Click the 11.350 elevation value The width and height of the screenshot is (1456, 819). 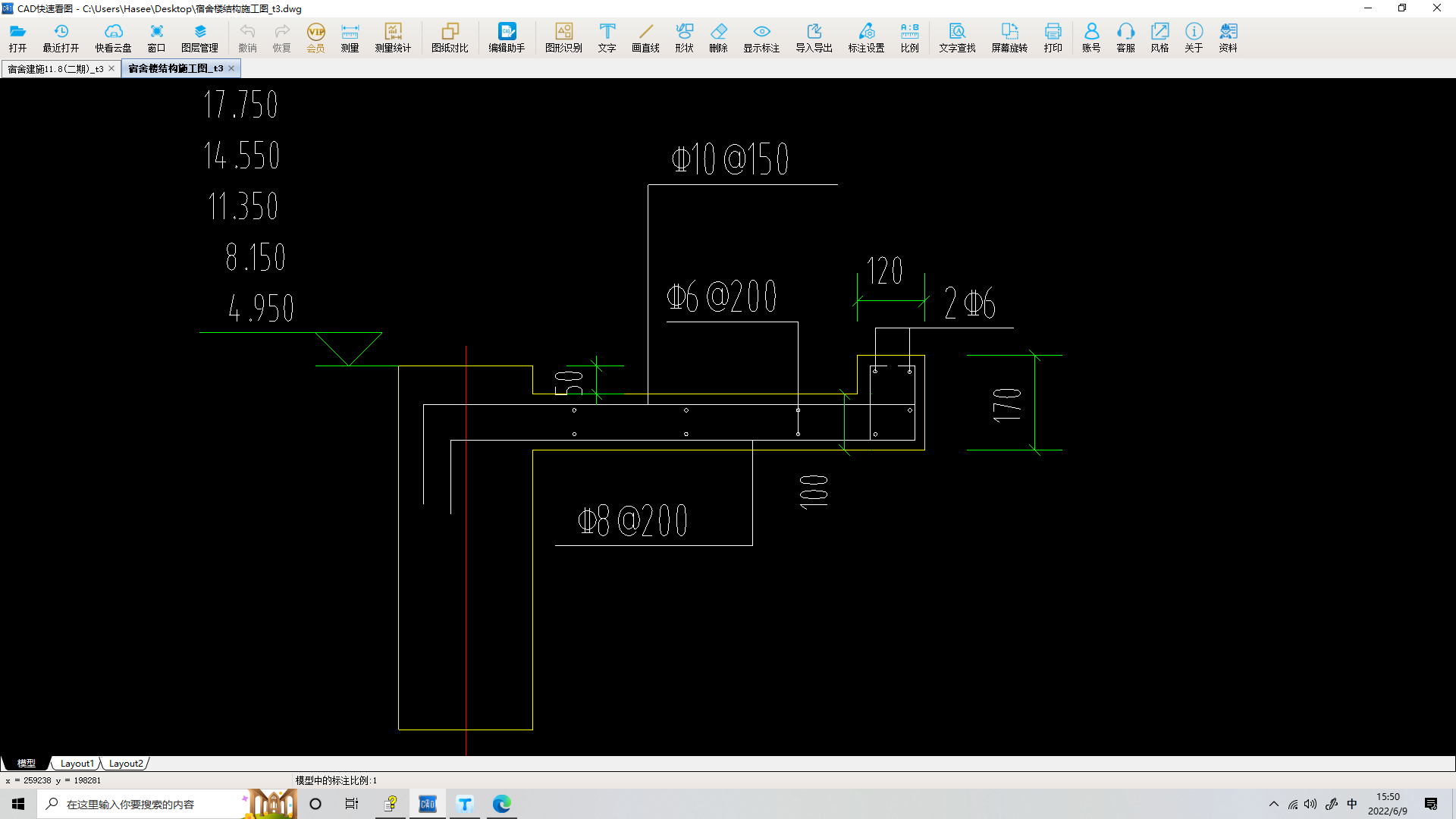pos(243,206)
